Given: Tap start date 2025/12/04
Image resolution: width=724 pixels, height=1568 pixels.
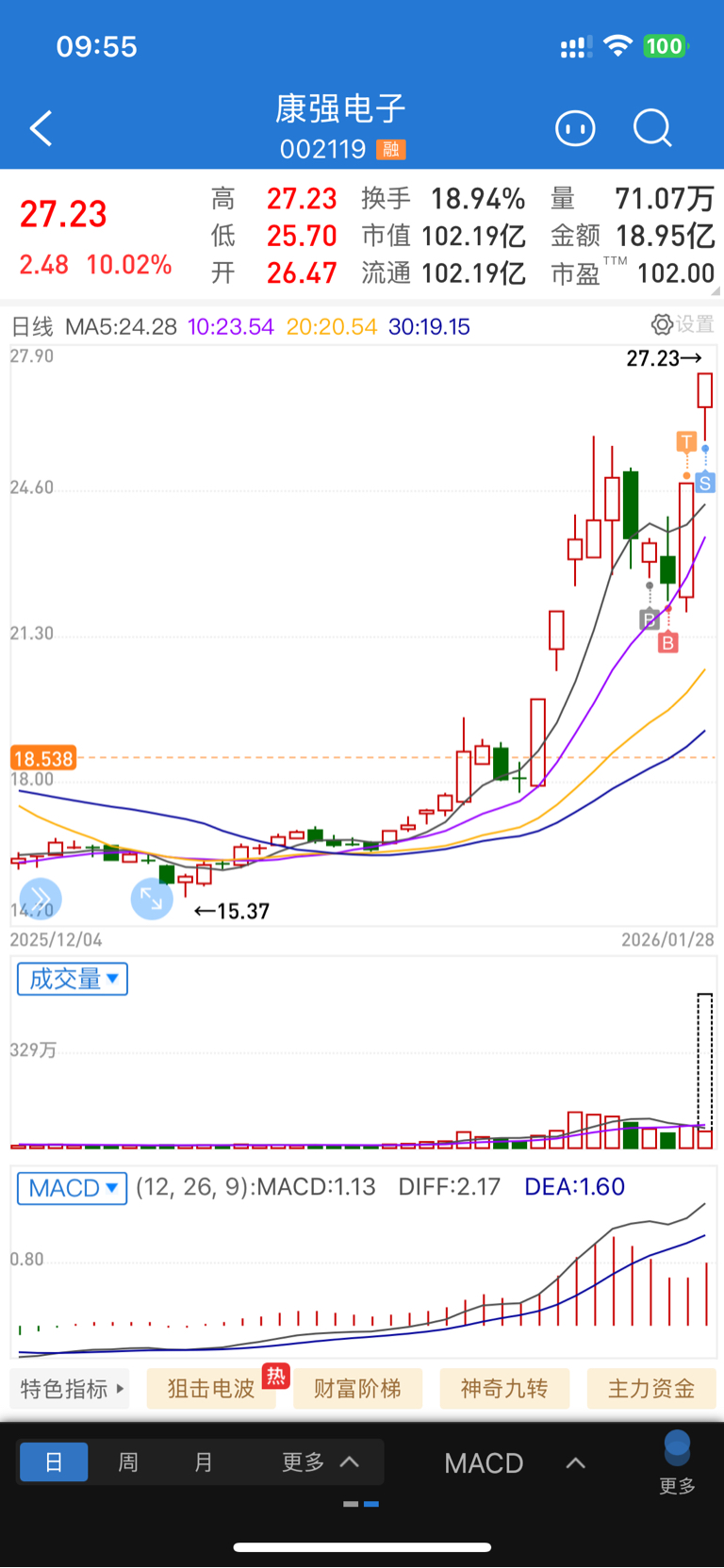Looking at the screenshot, I should pyautogui.click(x=56, y=940).
